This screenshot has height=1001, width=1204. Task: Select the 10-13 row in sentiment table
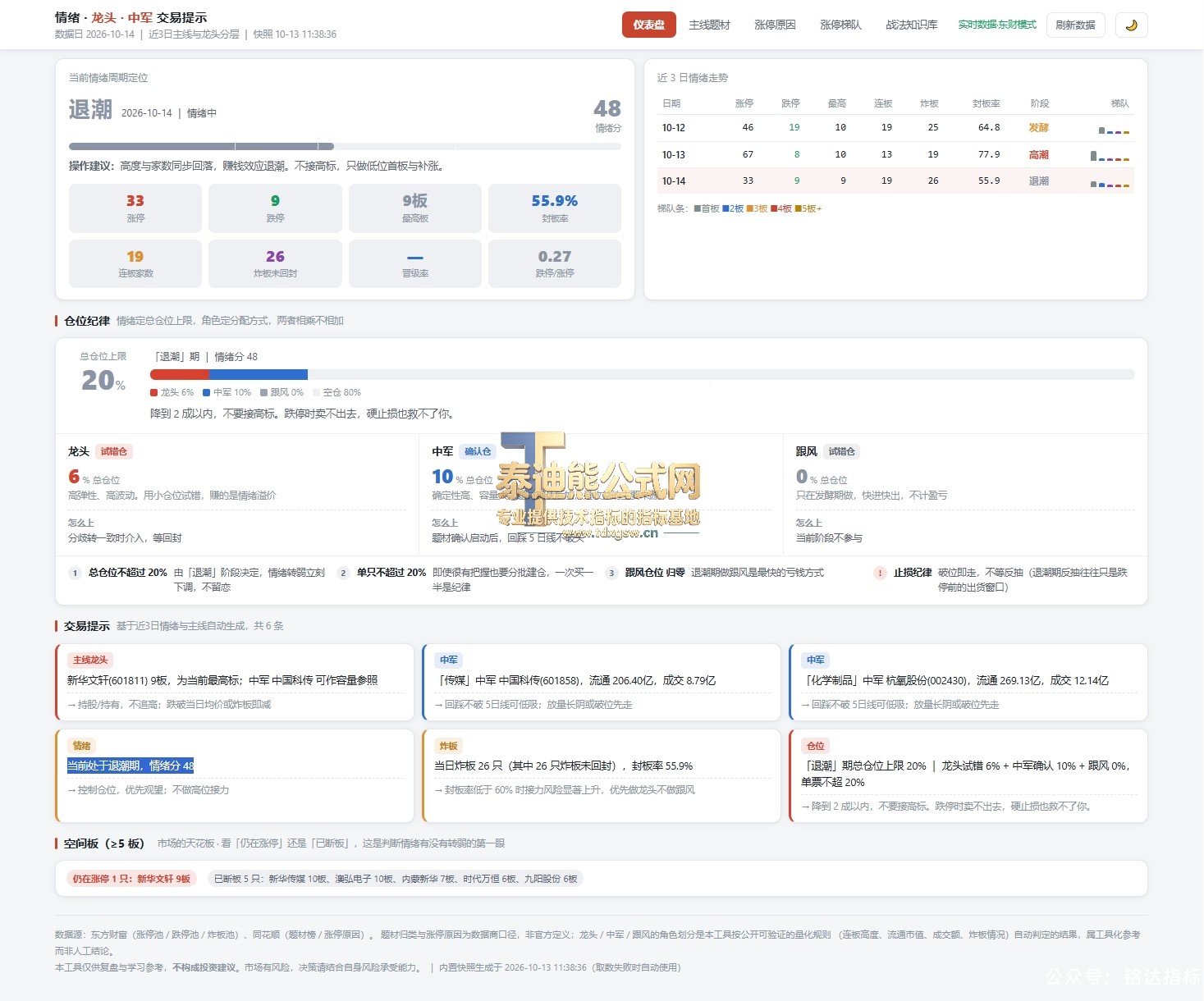895,154
